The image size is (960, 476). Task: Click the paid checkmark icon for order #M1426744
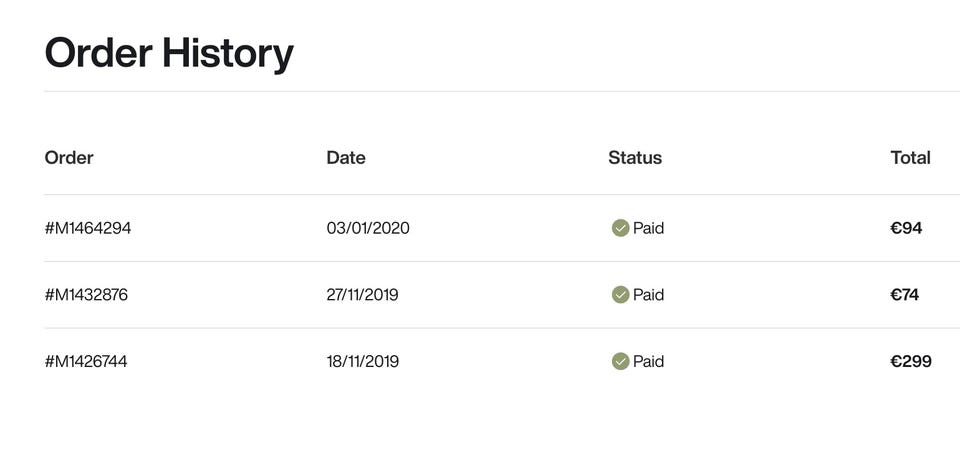[x=620, y=361]
